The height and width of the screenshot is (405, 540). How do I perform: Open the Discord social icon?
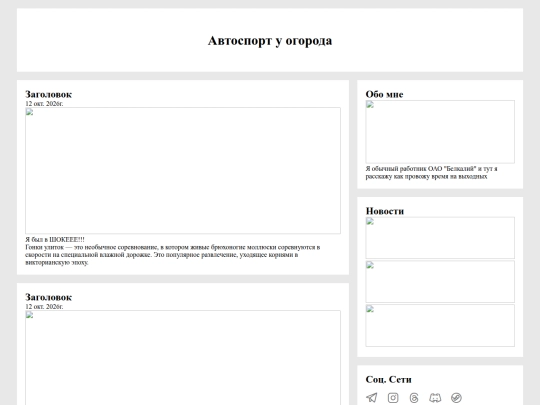click(x=435, y=398)
